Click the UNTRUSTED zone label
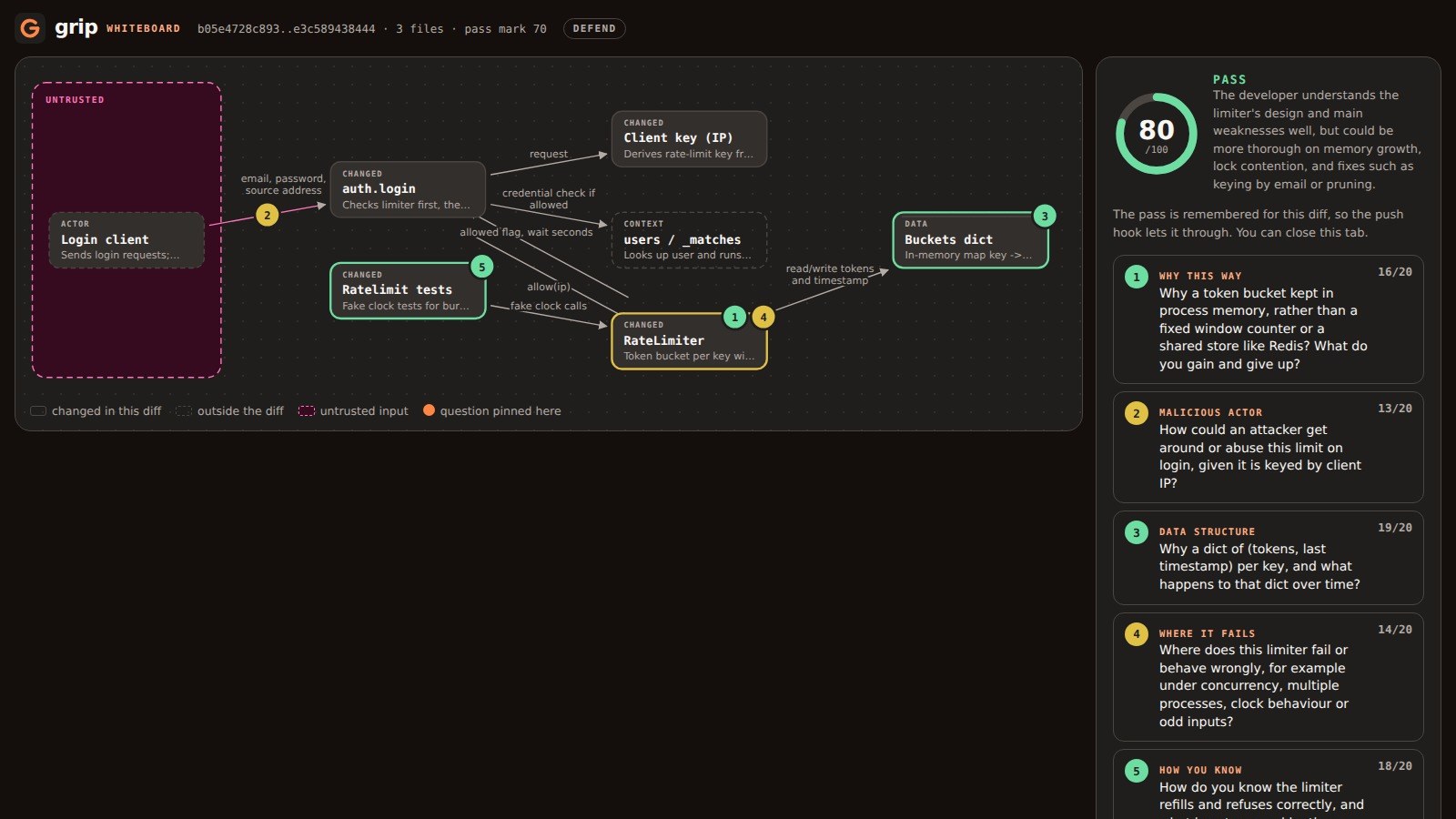Screen dimensions: 1456x819 point(75,100)
